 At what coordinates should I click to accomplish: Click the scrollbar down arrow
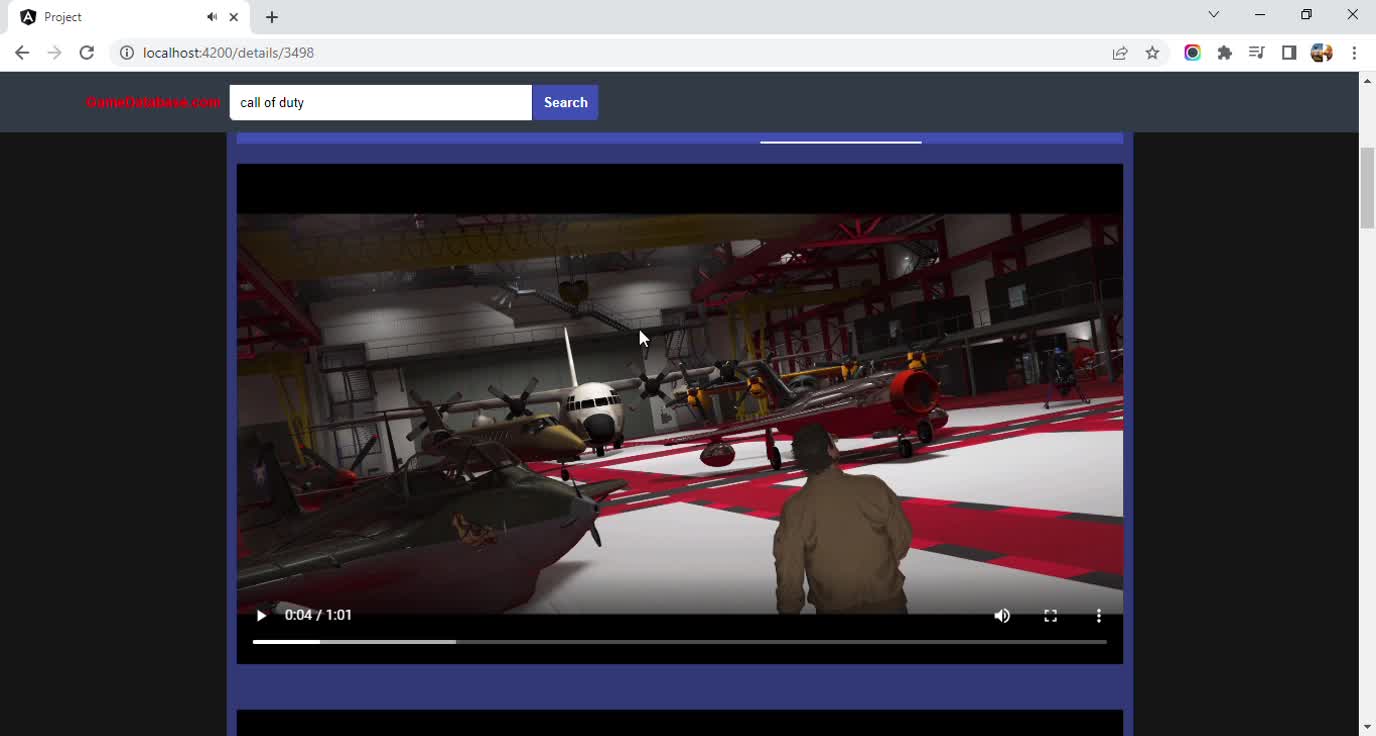click(x=1367, y=727)
